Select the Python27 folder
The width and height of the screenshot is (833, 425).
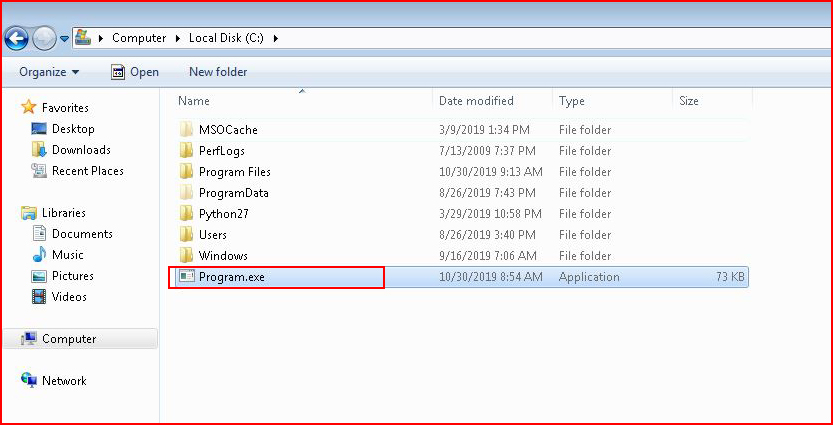224,214
